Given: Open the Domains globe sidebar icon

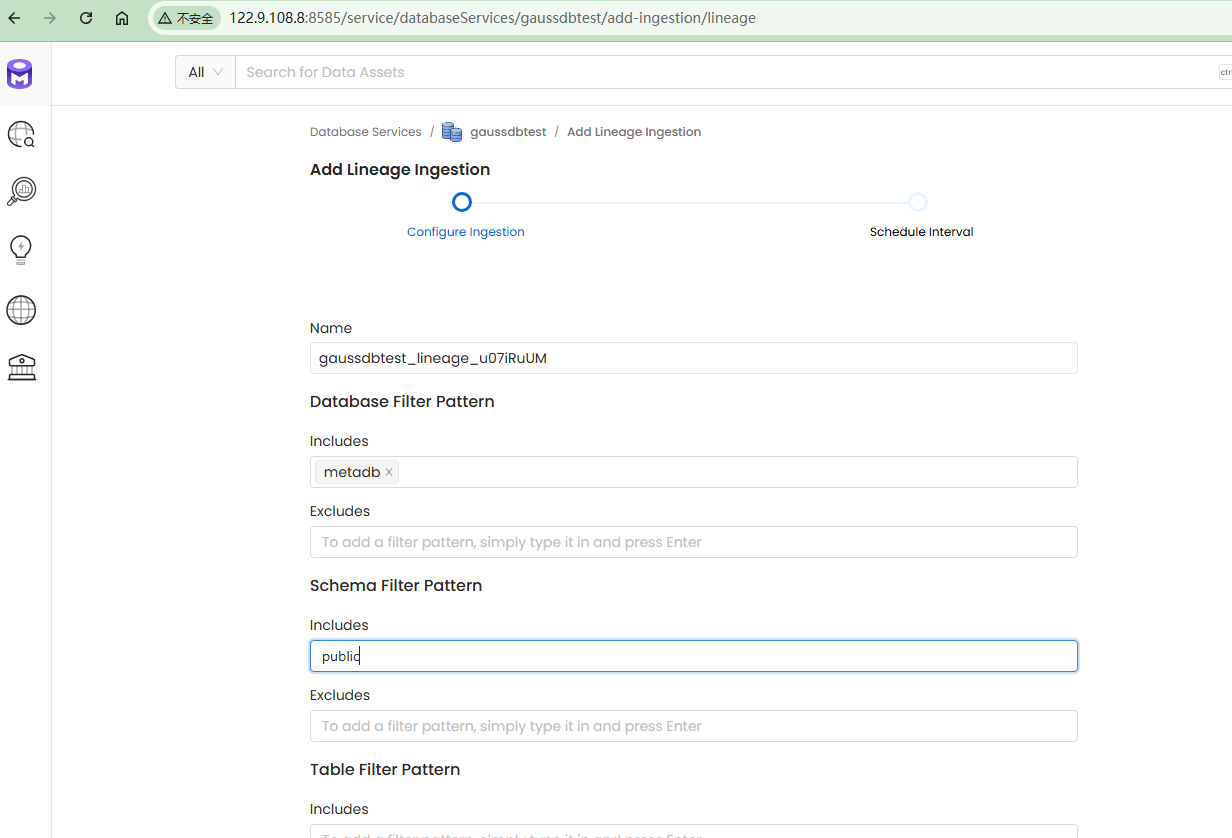Looking at the screenshot, I should tap(21, 310).
